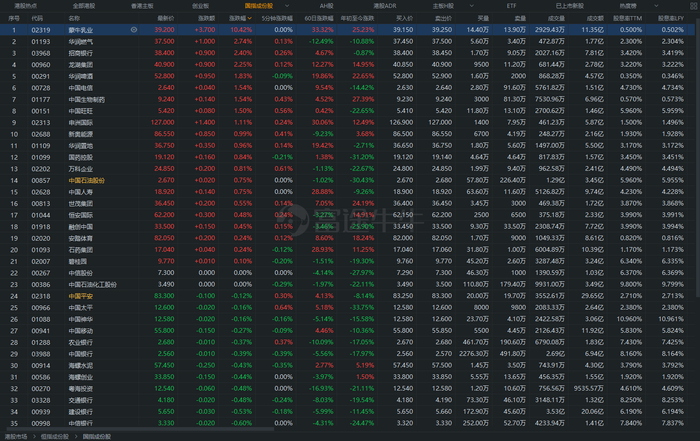Open the circular options icon in row 02319
The image size is (700, 441).
click(133, 30)
